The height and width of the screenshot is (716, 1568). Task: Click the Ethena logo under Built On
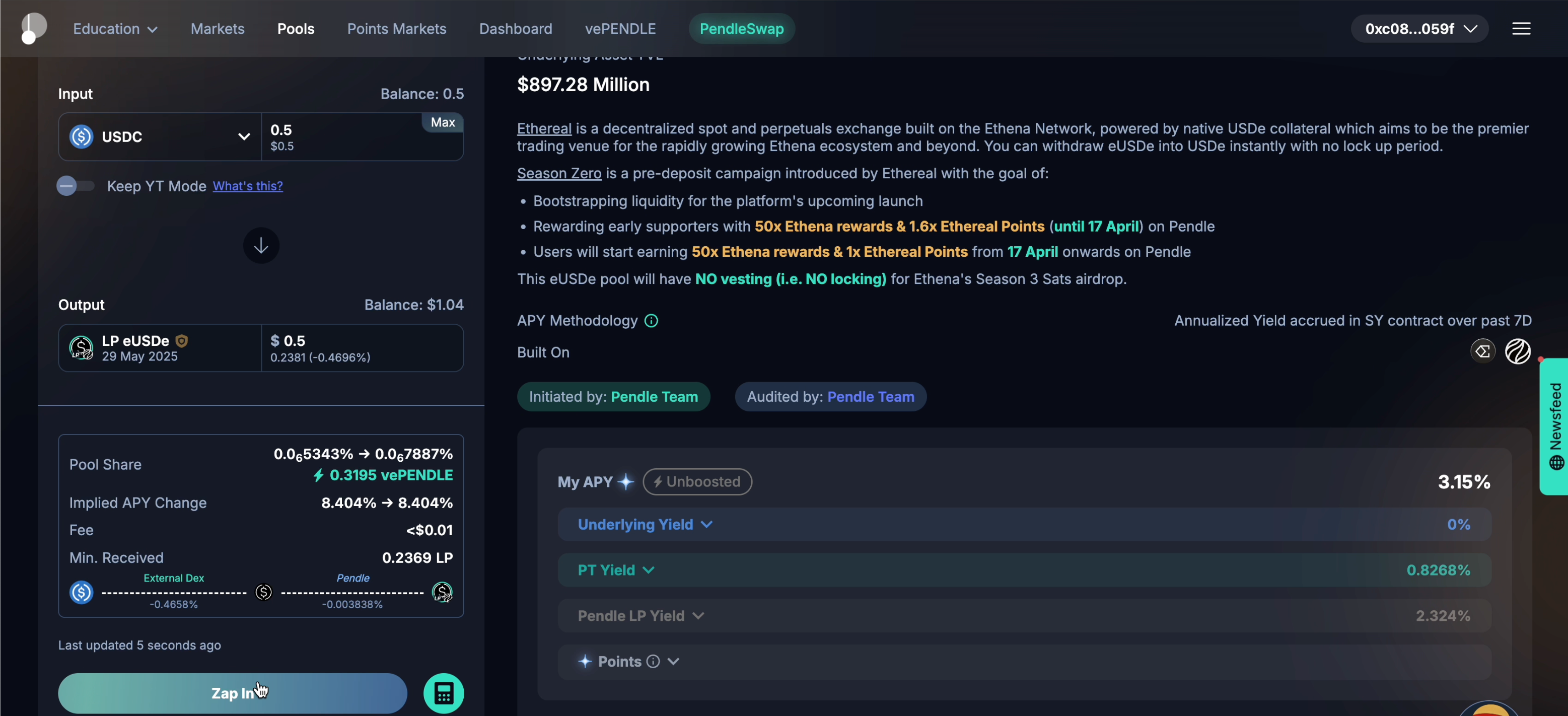coord(1482,351)
